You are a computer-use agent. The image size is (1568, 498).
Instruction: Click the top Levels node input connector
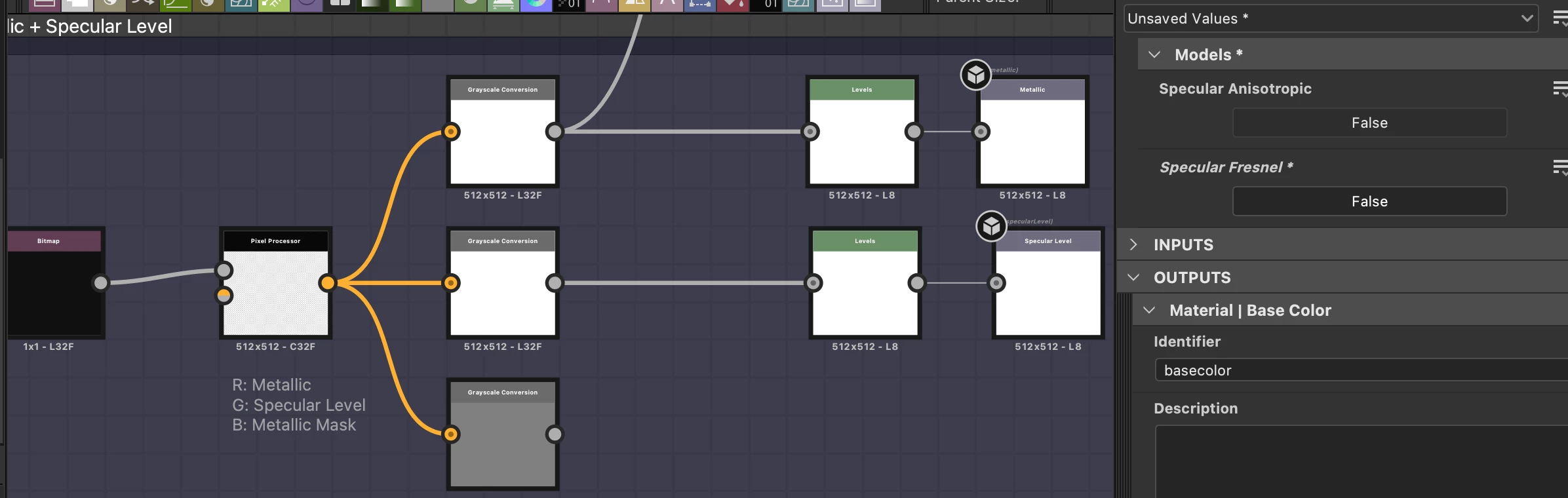point(811,132)
